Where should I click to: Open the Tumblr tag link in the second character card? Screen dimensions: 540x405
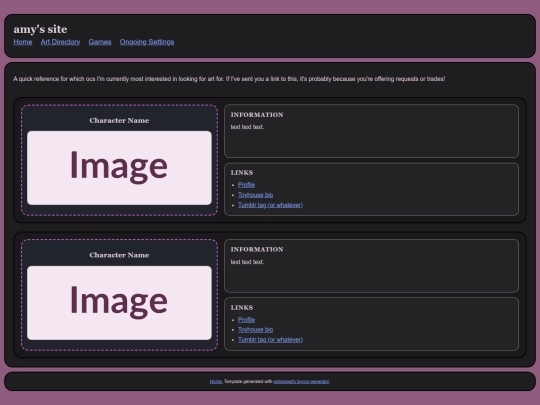[270, 340]
